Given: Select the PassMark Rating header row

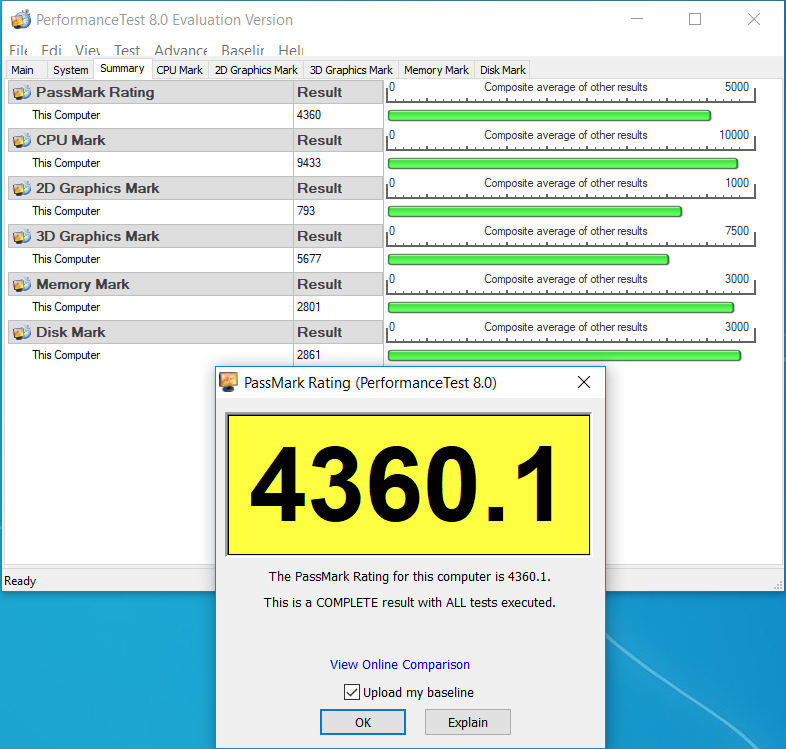Looking at the screenshot, I should point(195,92).
